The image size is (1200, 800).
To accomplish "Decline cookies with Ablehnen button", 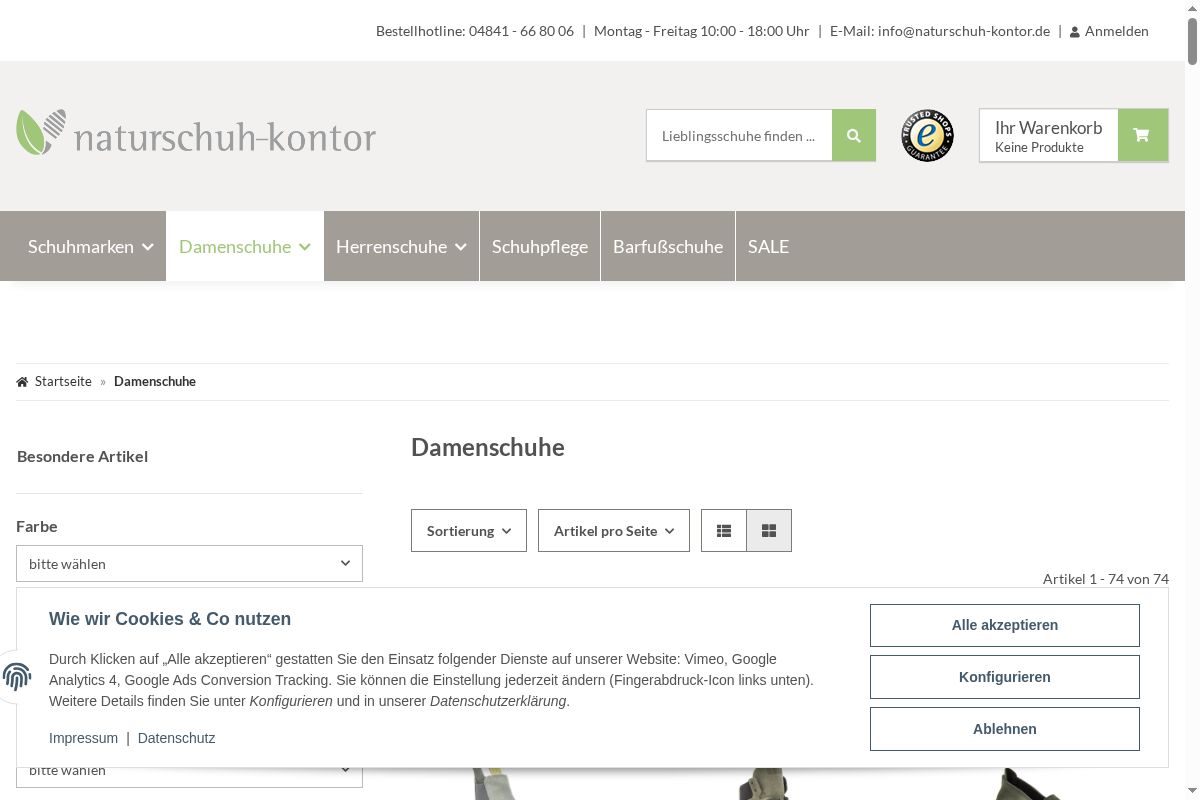I will pyautogui.click(x=1004, y=729).
